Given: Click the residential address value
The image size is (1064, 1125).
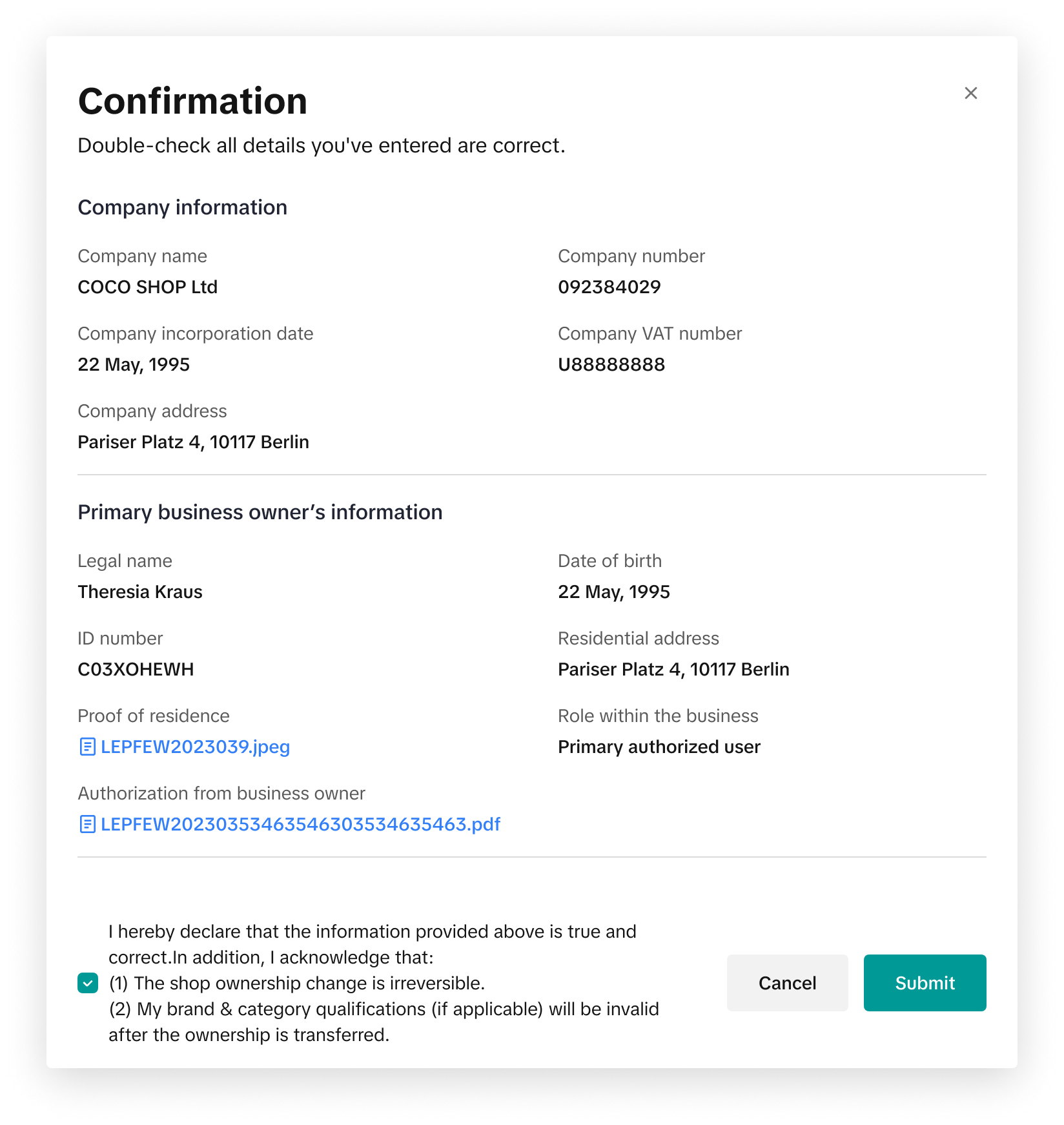Looking at the screenshot, I should (673, 670).
